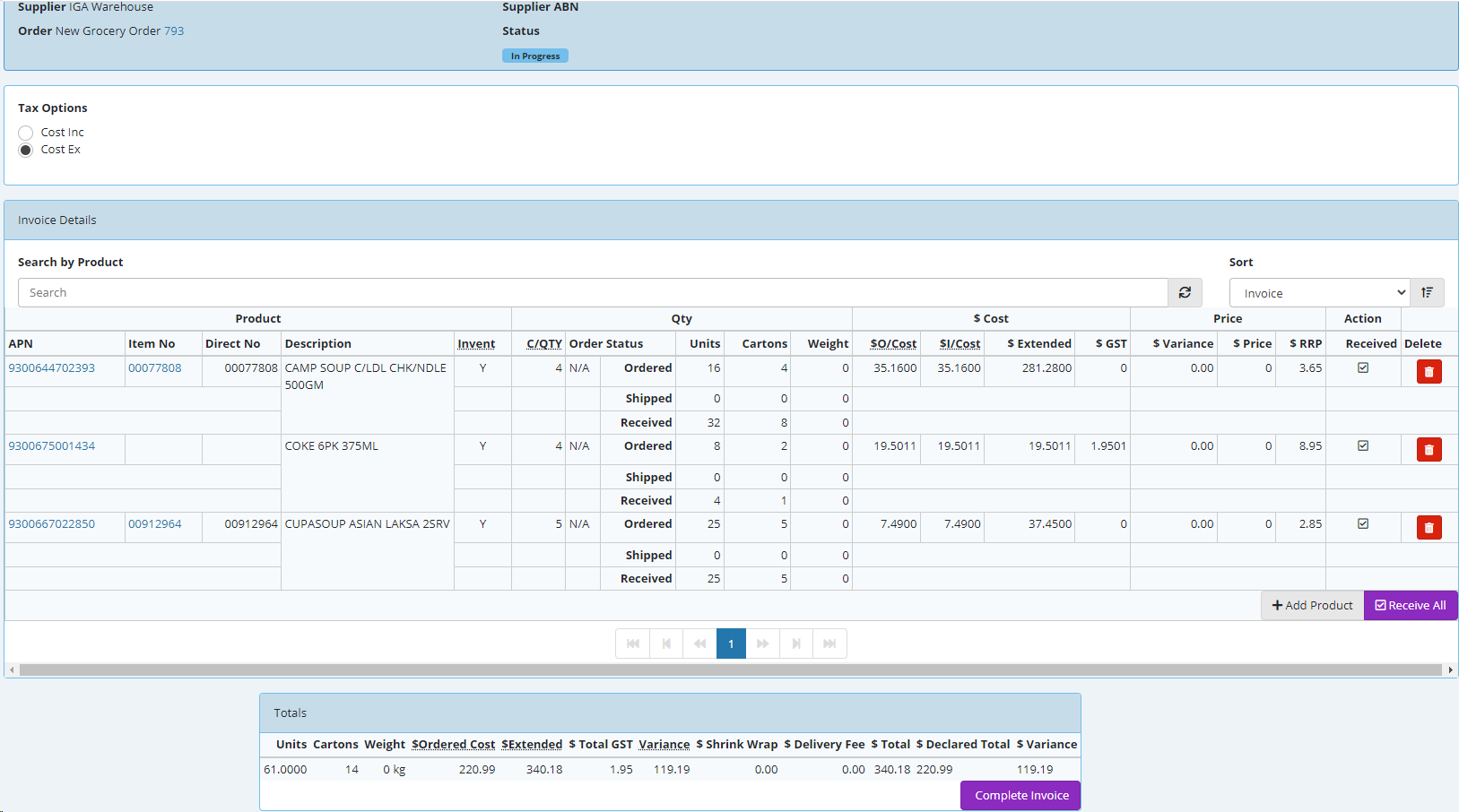Jump forward several pages with fast-forward icon

coord(762,644)
